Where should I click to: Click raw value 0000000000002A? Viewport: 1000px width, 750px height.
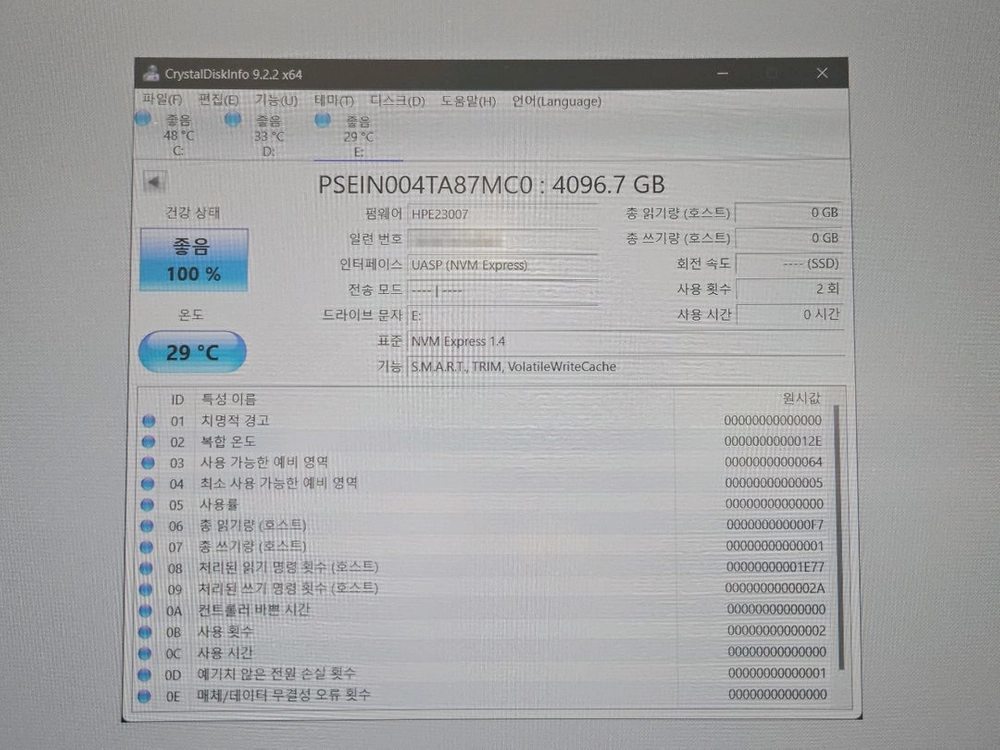coord(775,588)
